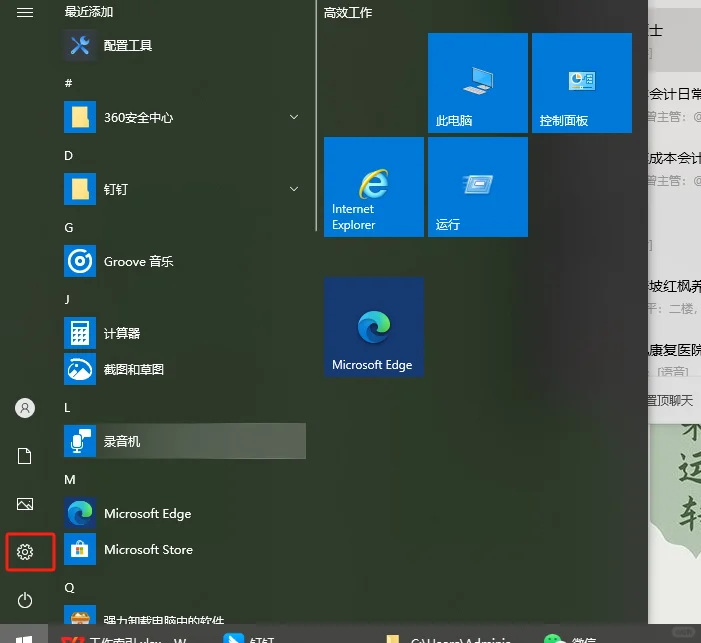Switch to the WPS document taskbar item
The height and width of the screenshot is (643, 701).
(124, 637)
